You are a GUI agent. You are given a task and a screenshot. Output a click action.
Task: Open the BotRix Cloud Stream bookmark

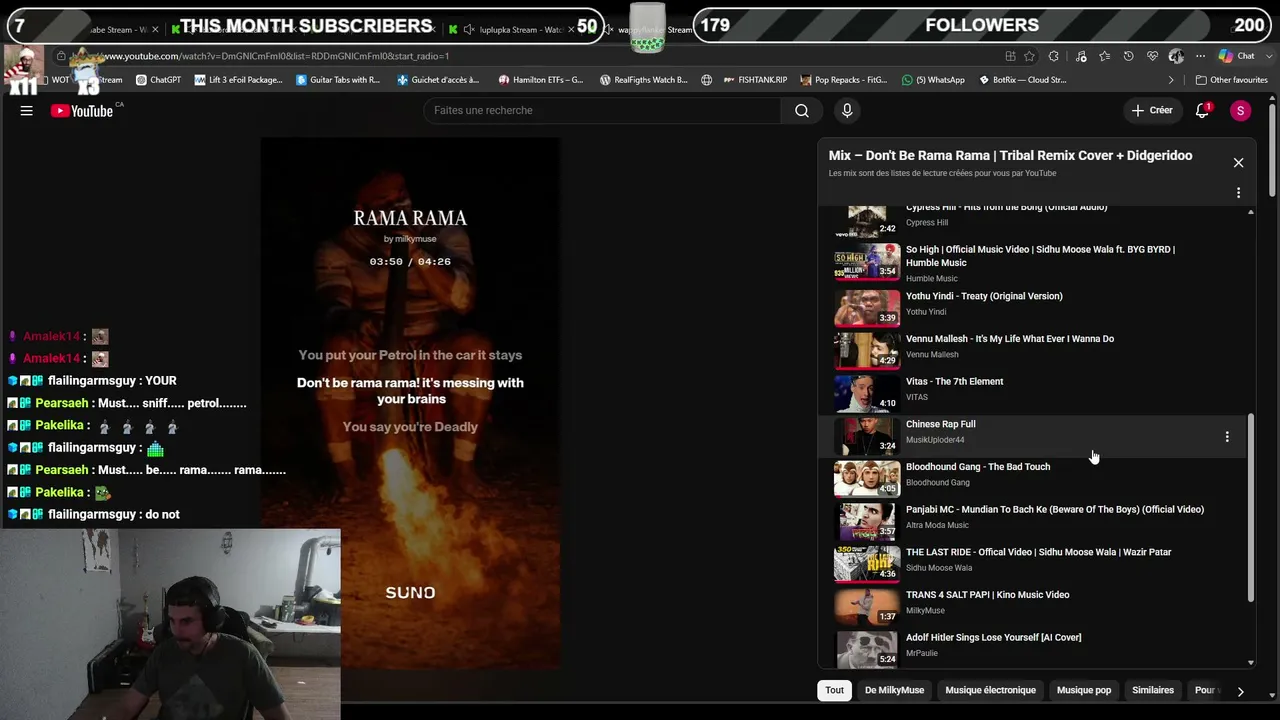(x=1023, y=80)
